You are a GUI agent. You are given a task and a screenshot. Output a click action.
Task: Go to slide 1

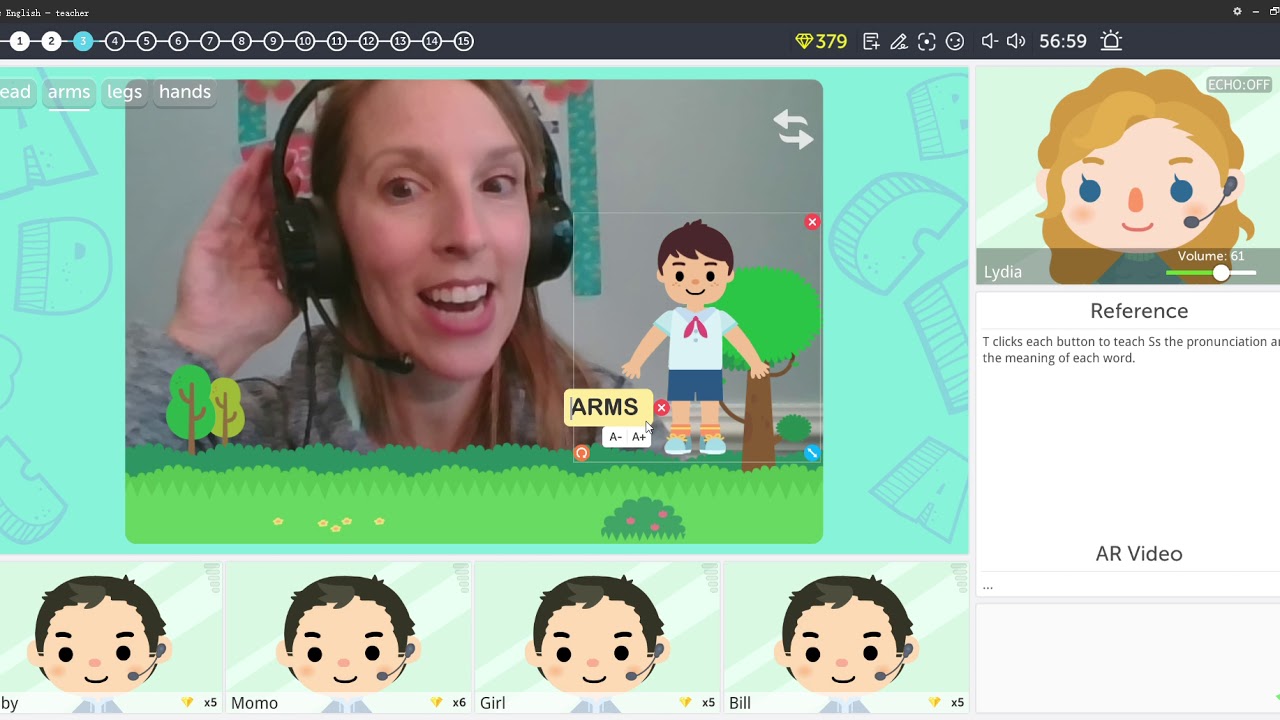(19, 41)
